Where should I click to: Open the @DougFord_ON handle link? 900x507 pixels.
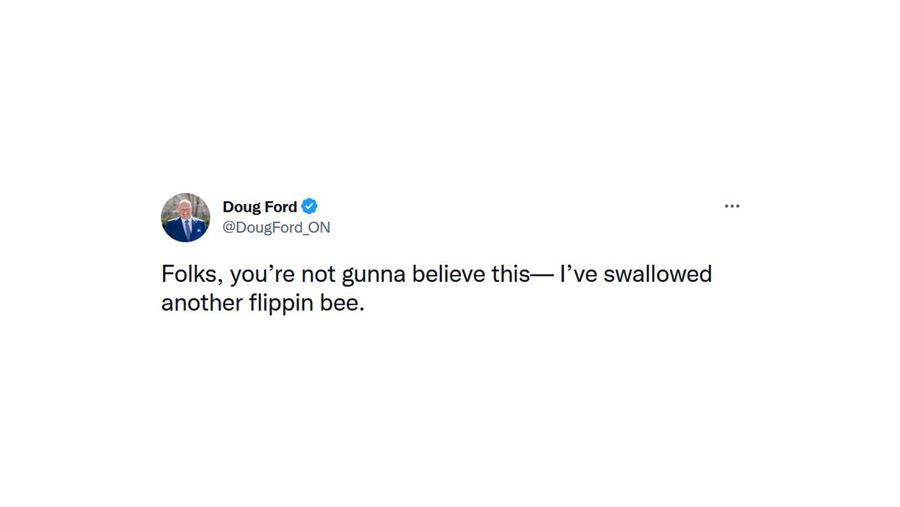[x=276, y=227]
